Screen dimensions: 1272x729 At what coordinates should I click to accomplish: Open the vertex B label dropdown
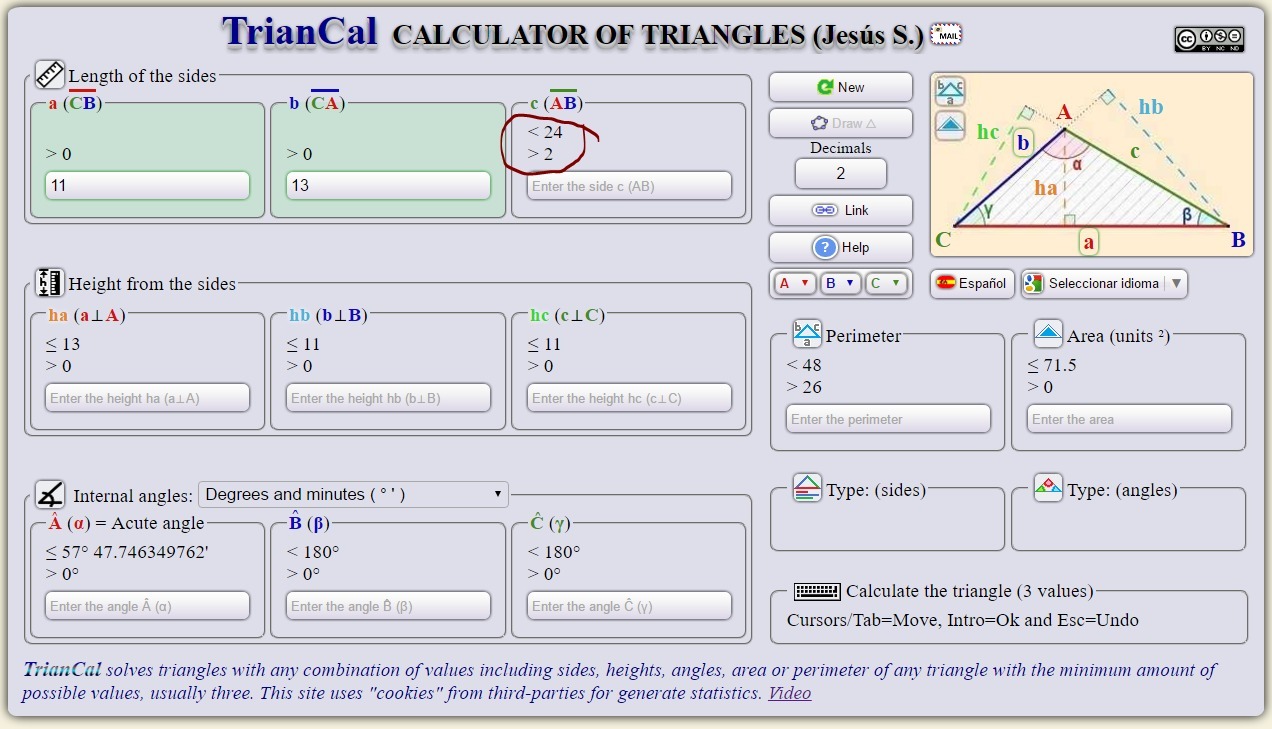[840, 283]
